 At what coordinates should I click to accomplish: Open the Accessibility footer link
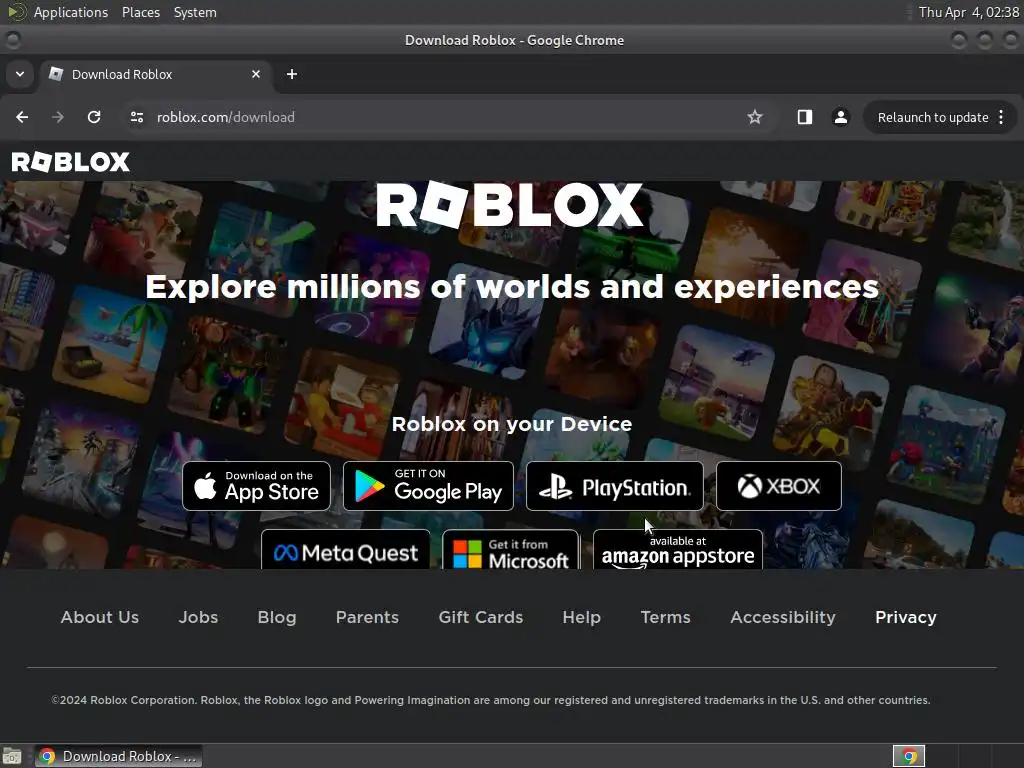(783, 617)
